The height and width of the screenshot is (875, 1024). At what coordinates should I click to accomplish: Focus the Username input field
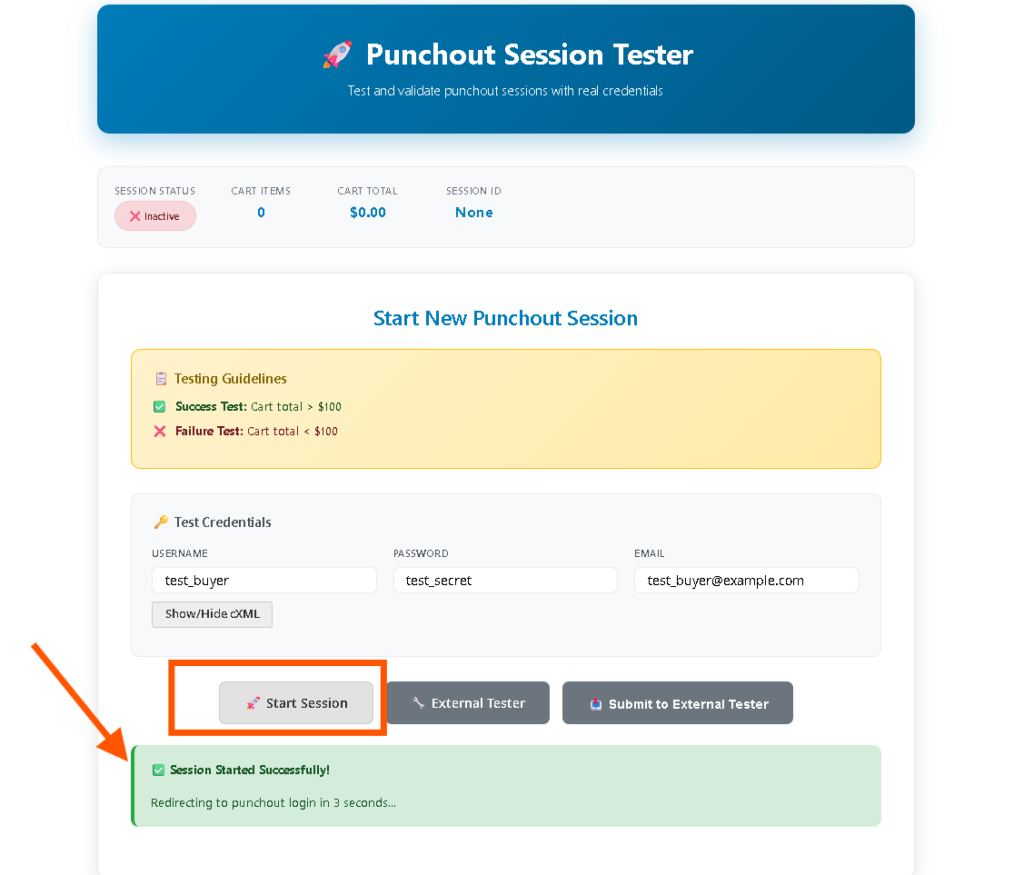(264, 580)
